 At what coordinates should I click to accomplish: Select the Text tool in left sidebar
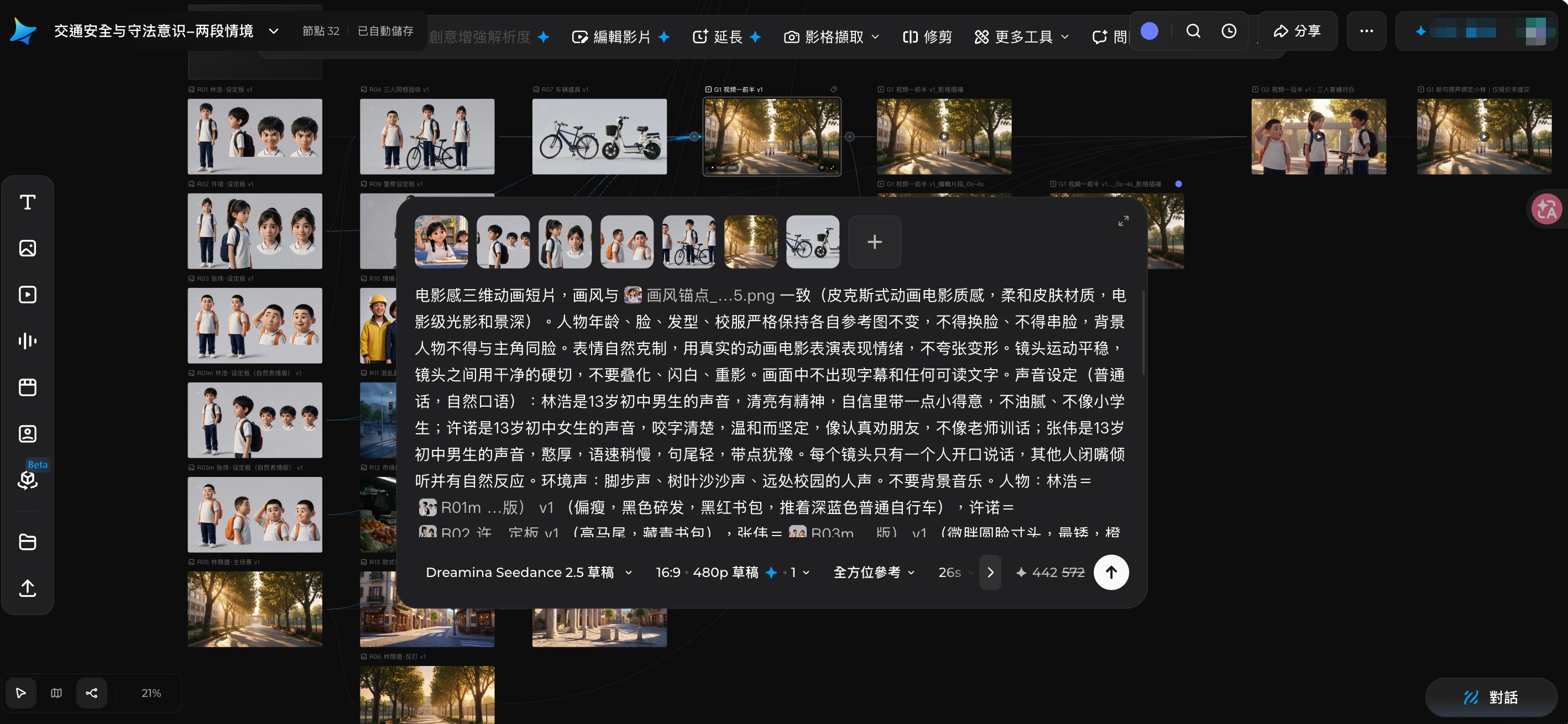pyautogui.click(x=28, y=202)
